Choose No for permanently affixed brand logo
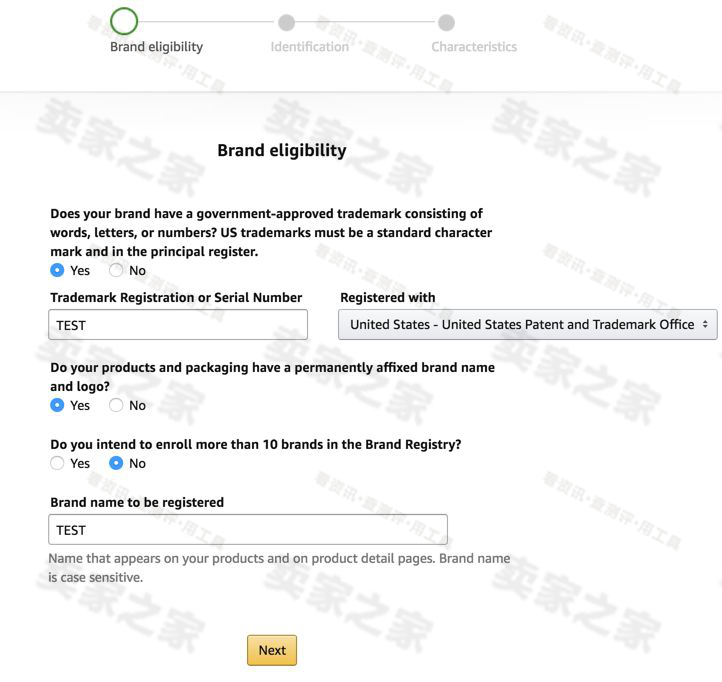The image size is (722, 682). coord(116,405)
